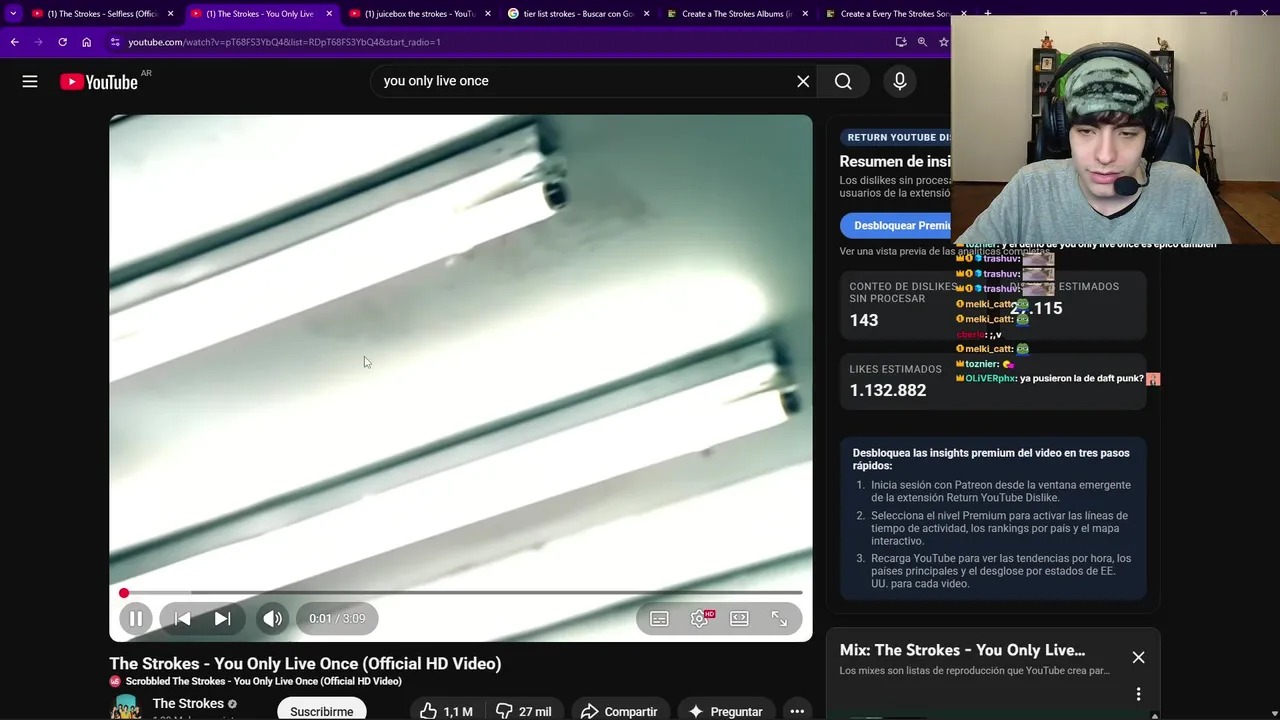Dislike the video (27 mil)
The image size is (1280, 720).
(x=524, y=711)
